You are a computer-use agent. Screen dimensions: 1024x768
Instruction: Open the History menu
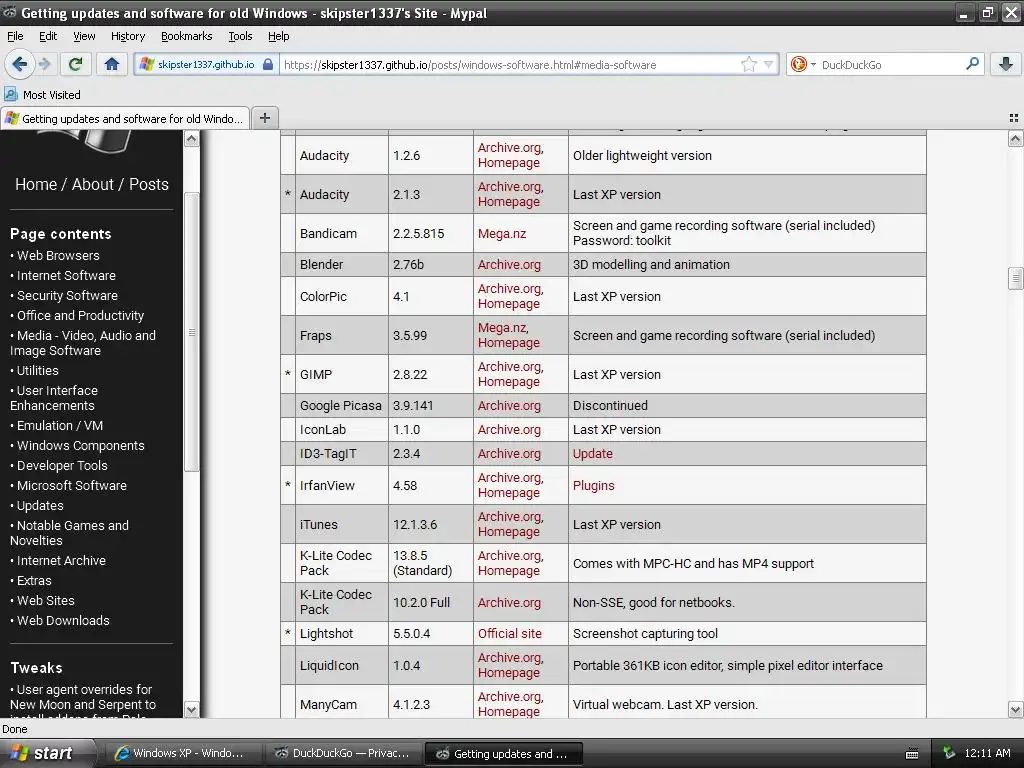tap(127, 36)
